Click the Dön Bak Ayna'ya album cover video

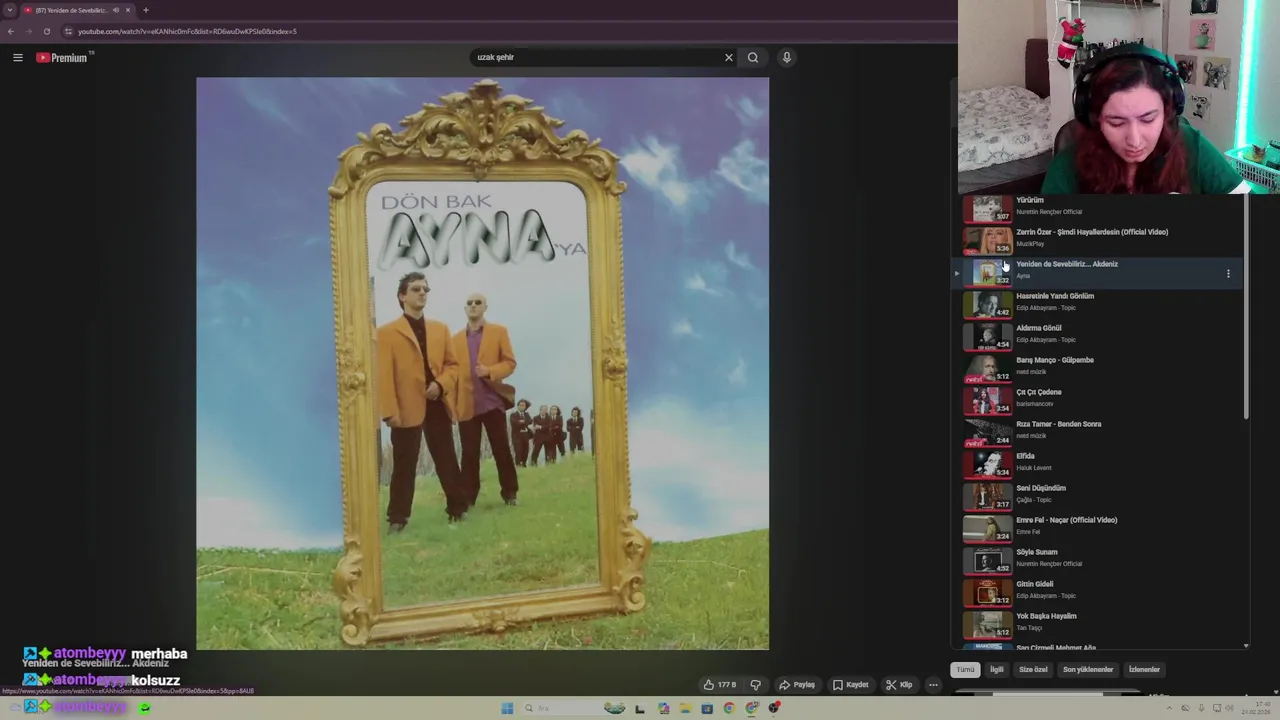tap(483, 364)
